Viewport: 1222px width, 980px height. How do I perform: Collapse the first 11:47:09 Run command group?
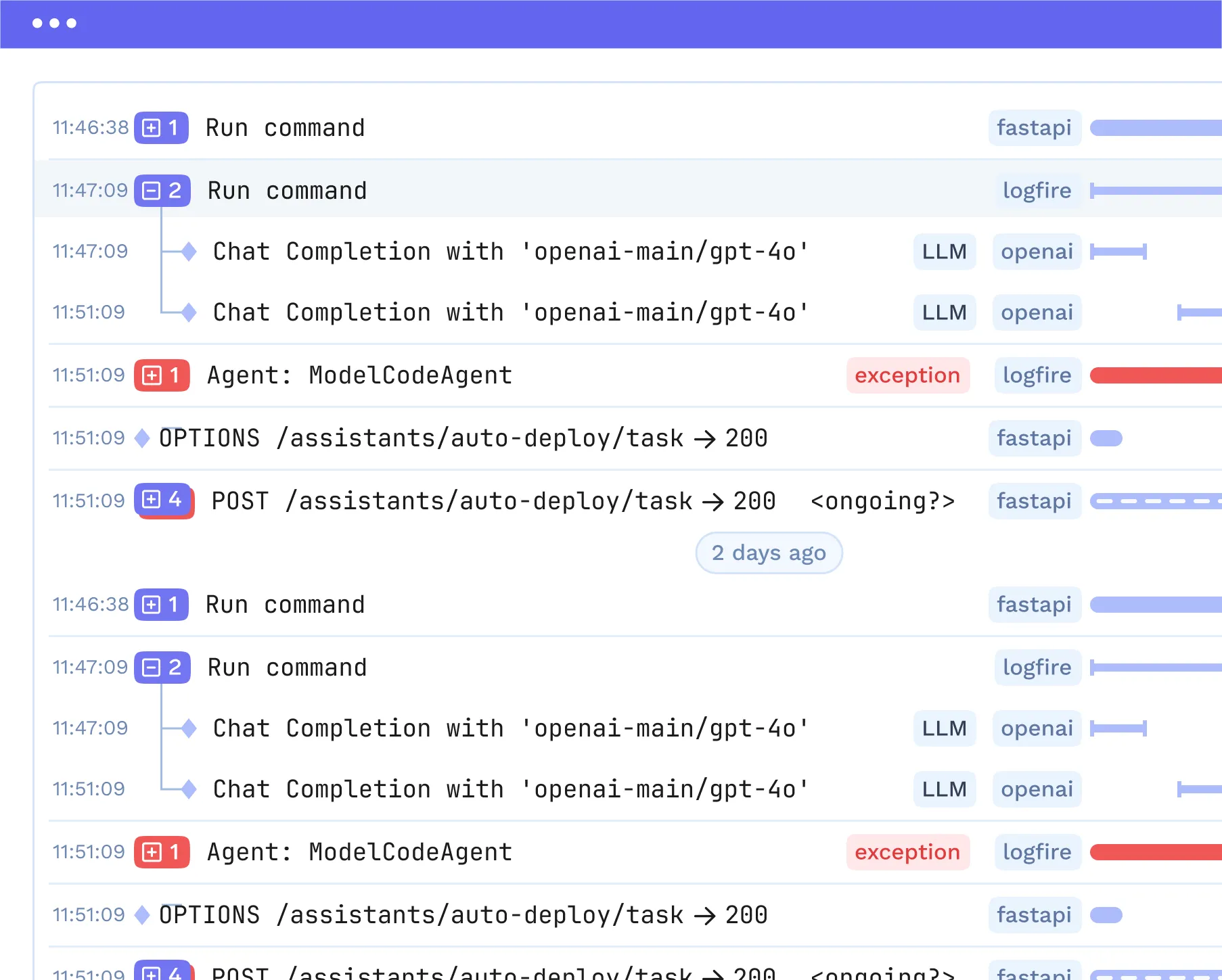[x=161, y=191]
